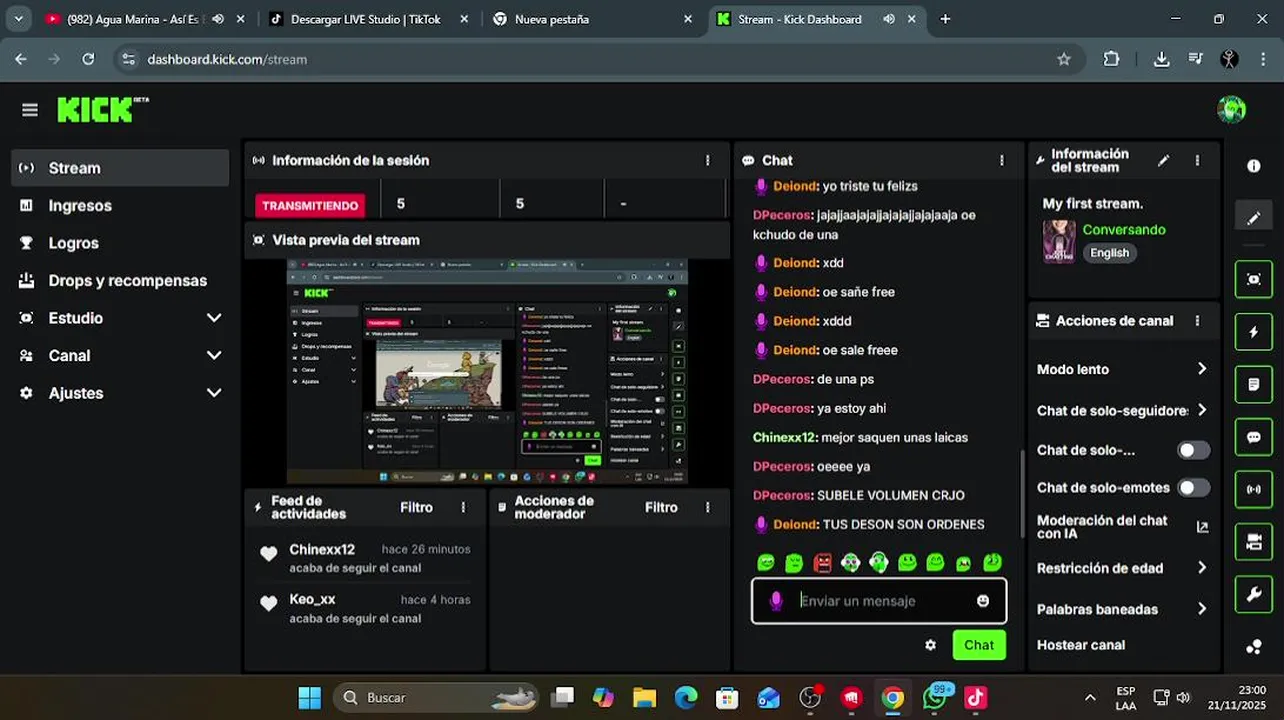This screenshot has height=720, width=1284.
Task: Click Filtro in Acciones de moderador
Action: pos(661,507)
